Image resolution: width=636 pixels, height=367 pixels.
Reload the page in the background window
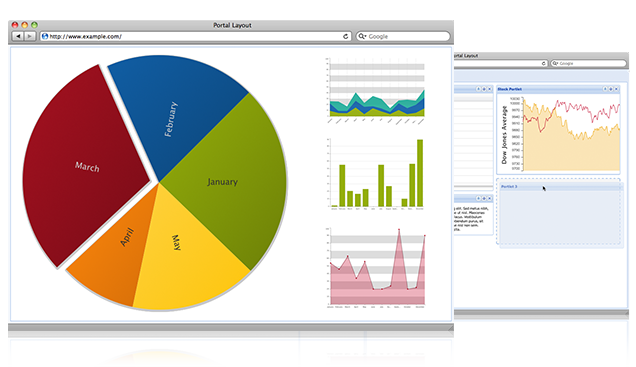tap(544, 63)
